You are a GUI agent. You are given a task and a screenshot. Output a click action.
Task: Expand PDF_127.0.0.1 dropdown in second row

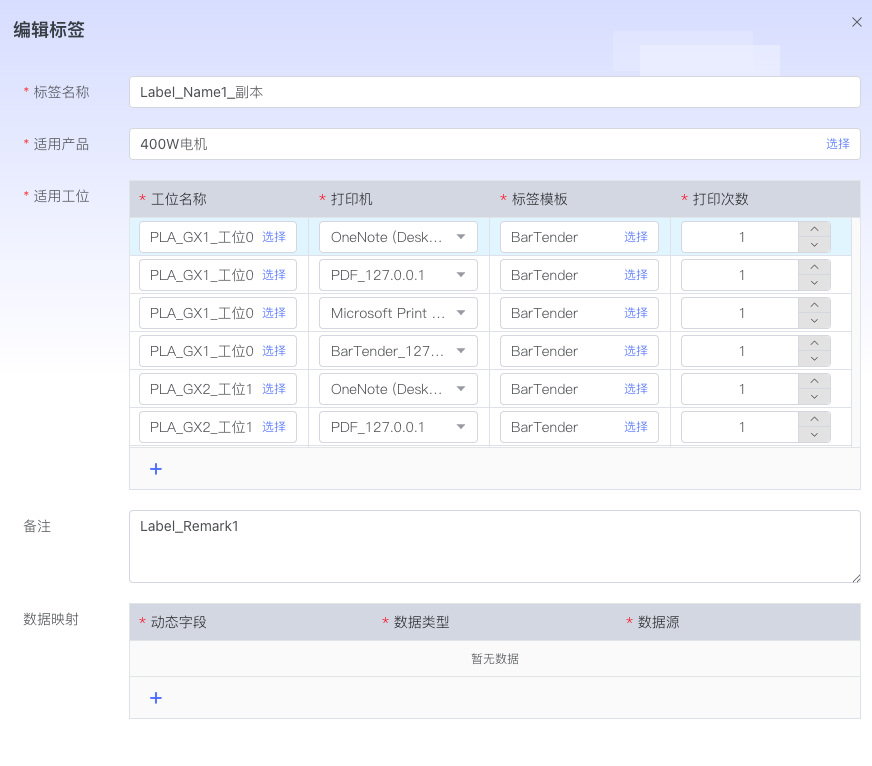[461, 275]
